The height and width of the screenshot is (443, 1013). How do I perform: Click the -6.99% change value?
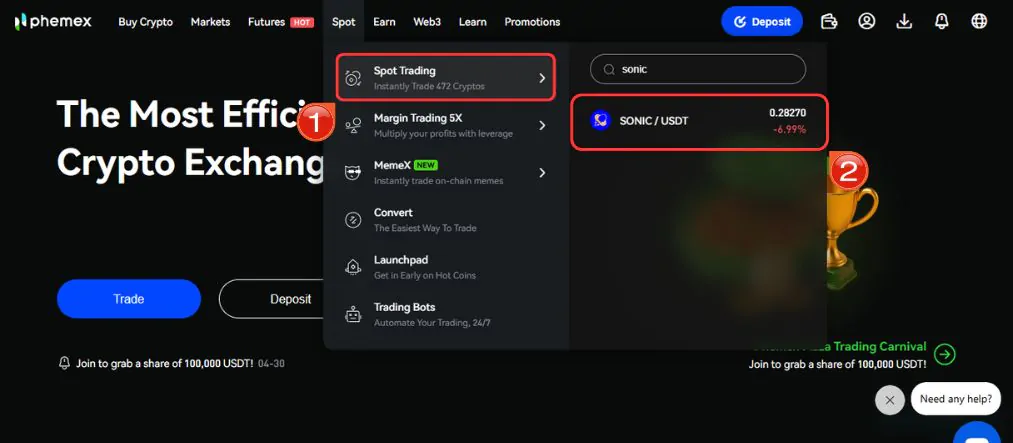click(x=789, y=129)
